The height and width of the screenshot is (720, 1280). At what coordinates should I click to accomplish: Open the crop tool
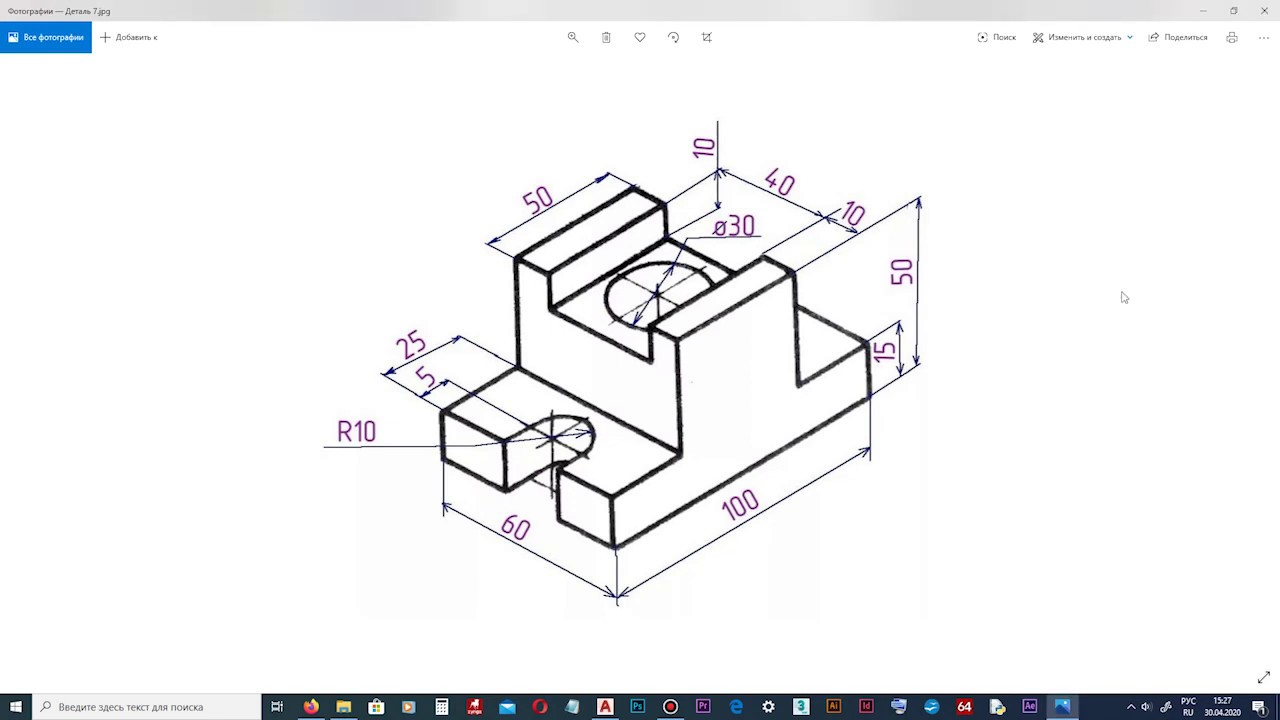tap(707, 37)
